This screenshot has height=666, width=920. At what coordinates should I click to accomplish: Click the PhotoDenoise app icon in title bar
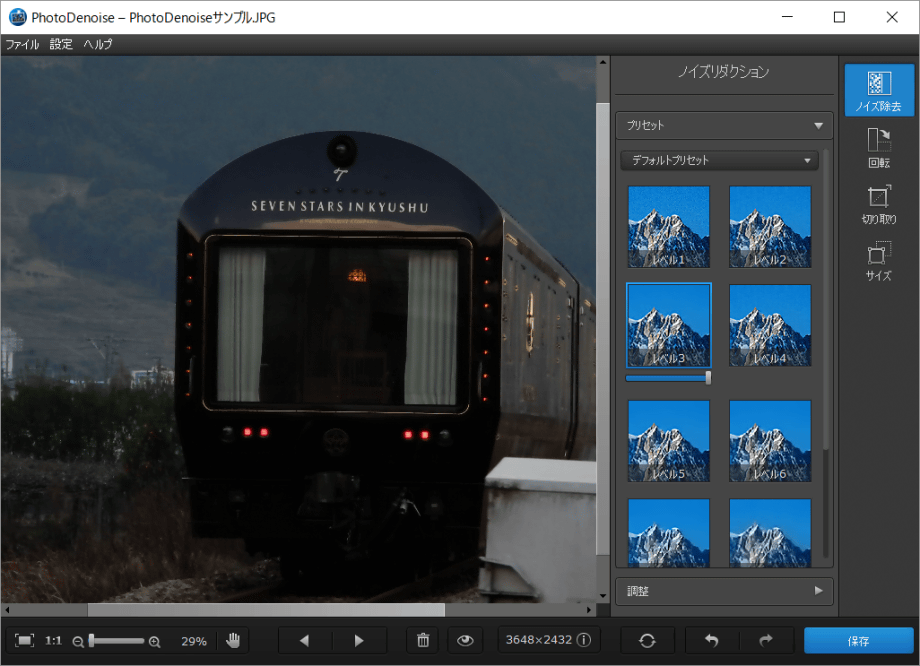tap(18, 17)
